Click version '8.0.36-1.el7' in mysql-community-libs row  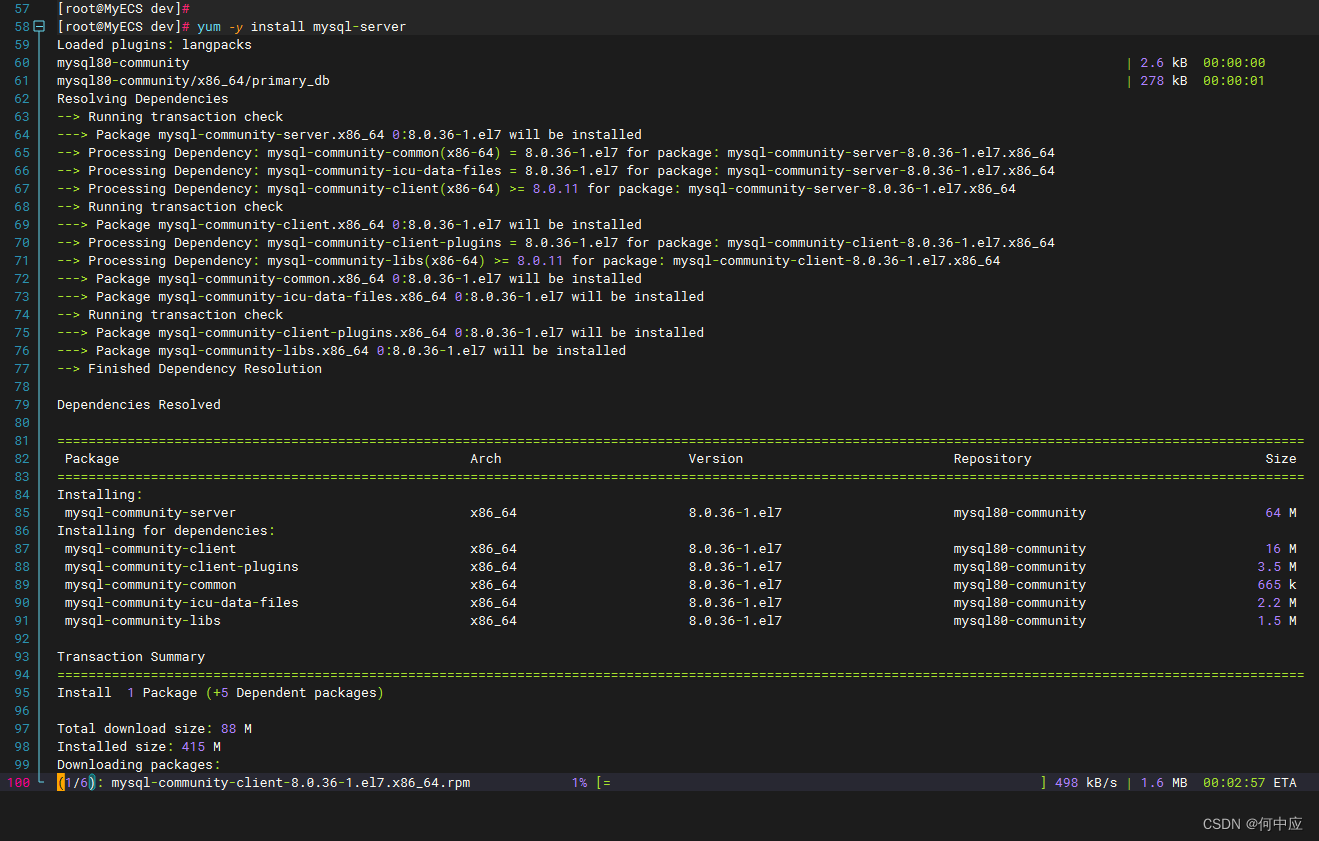pos(735,621)
